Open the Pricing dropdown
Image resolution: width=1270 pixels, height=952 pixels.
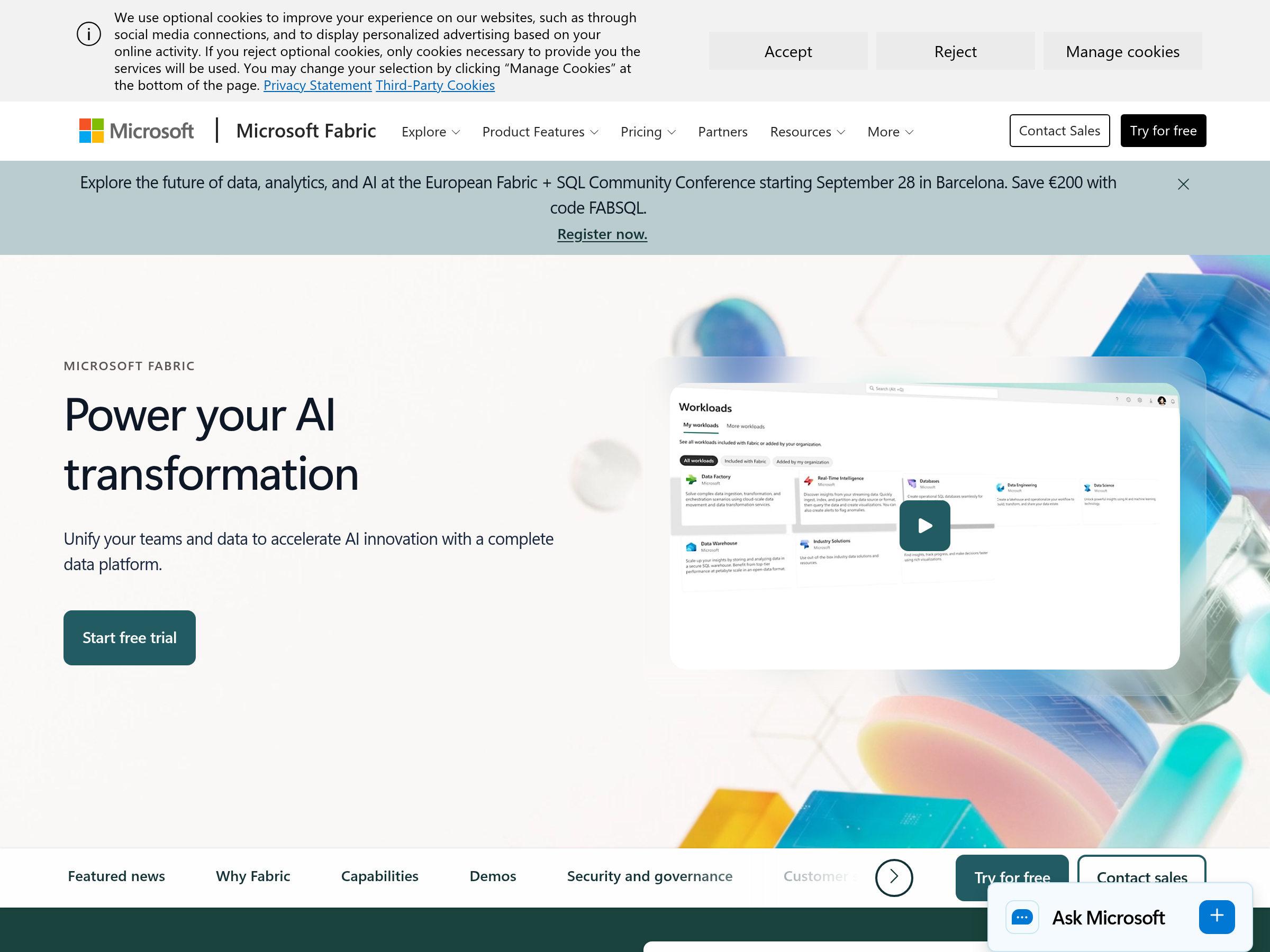648,132
